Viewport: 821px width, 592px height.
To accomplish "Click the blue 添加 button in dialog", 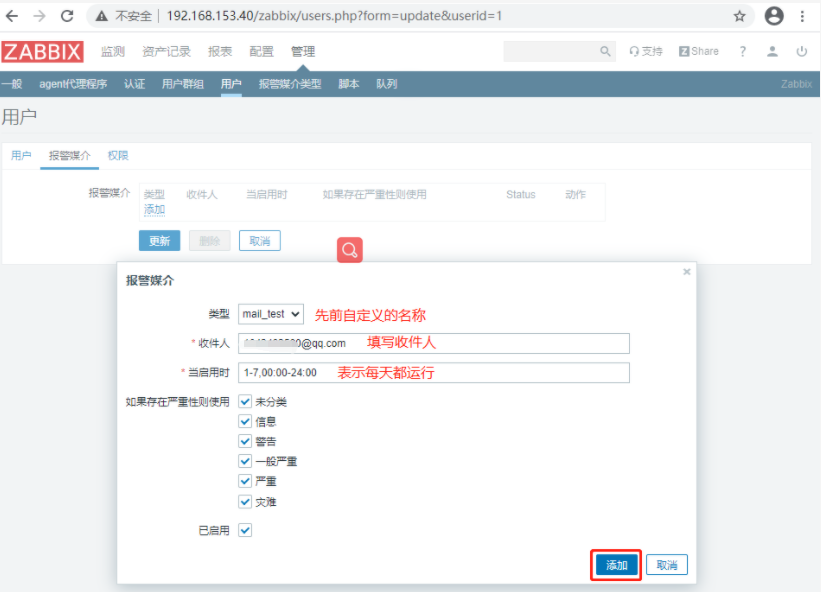I will 616,565.
